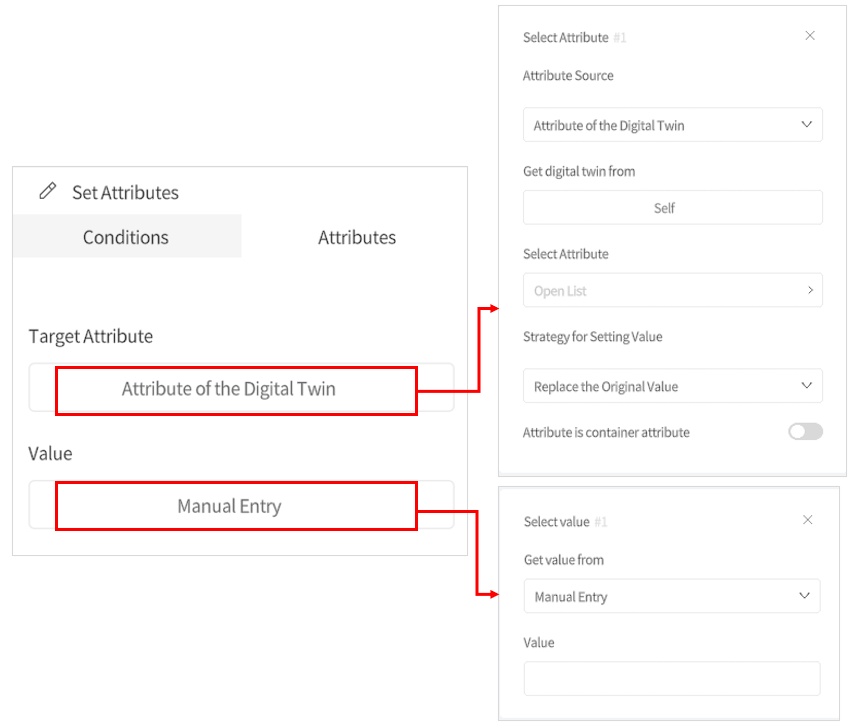Screen dimensions: 854x728
Task: Click the chevron arrow in Attribute Source box
Action: [807, 125]
